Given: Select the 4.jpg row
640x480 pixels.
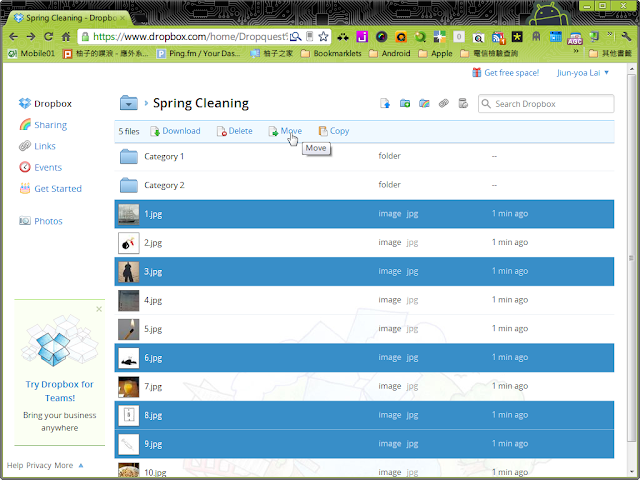Looking at the screenshot, I should tap(364, 300).
